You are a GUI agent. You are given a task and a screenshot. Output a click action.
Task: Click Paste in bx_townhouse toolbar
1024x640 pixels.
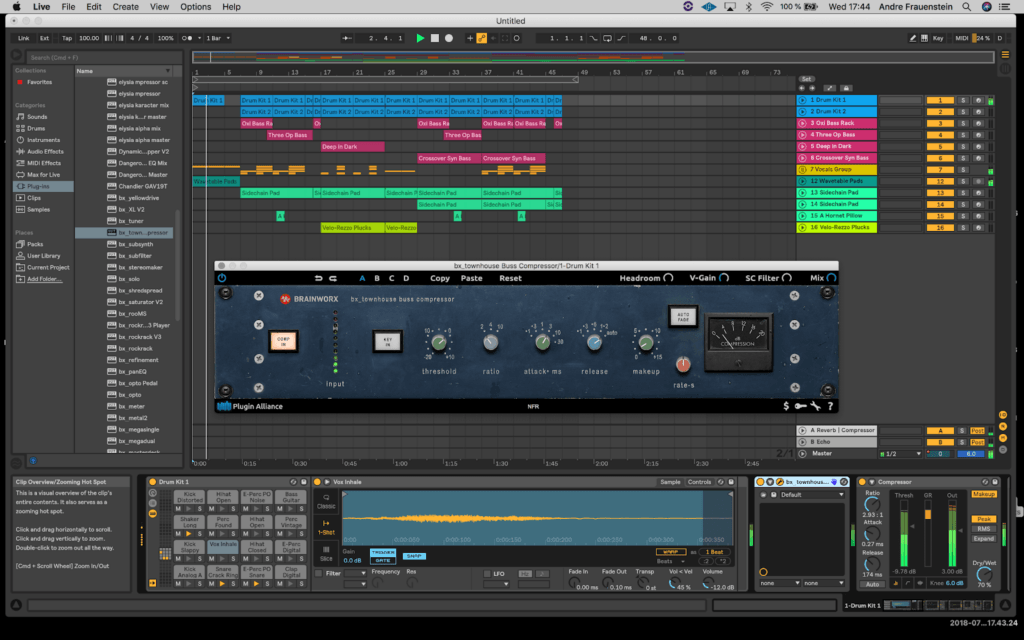point(472,278)
